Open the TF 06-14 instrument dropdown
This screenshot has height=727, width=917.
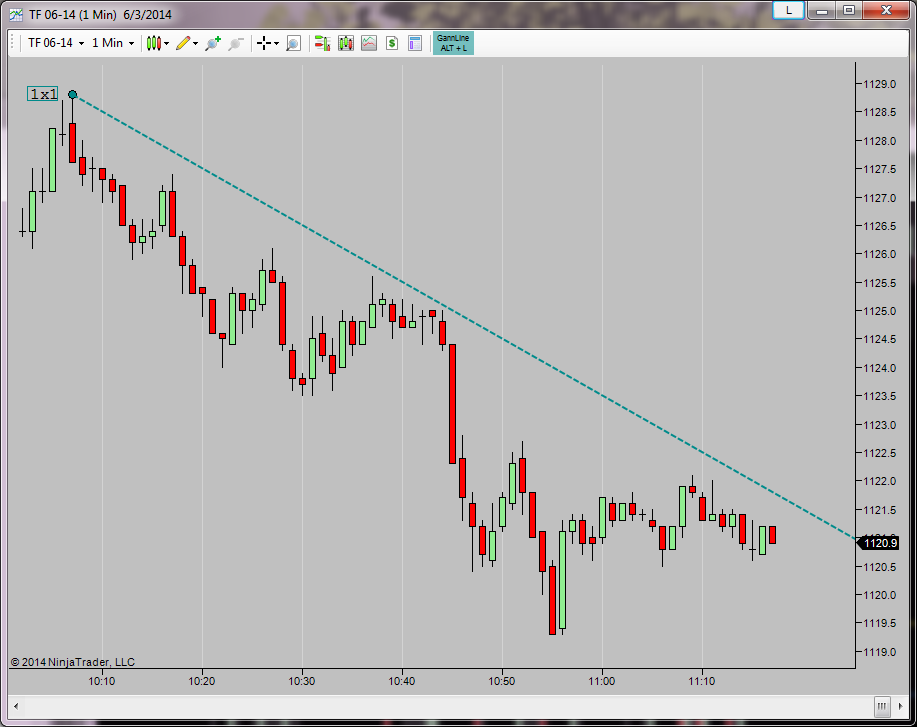(x=56, y=43)
